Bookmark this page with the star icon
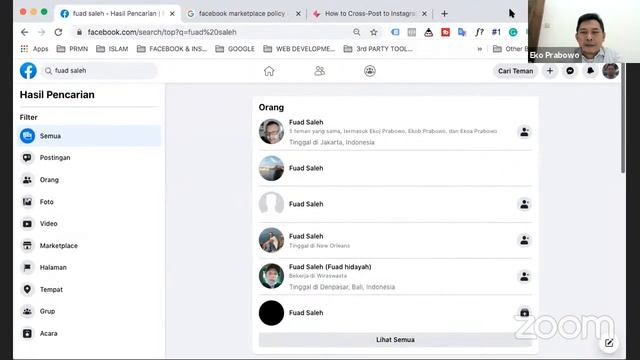This screenshot has width=640, height=360. [373, 32]
